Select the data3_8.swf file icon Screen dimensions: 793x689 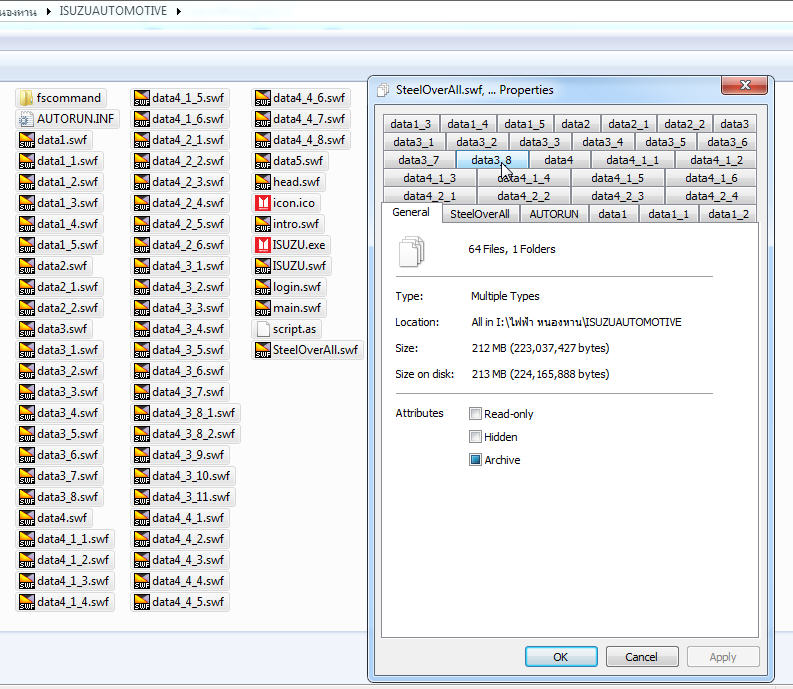point(26,497)
